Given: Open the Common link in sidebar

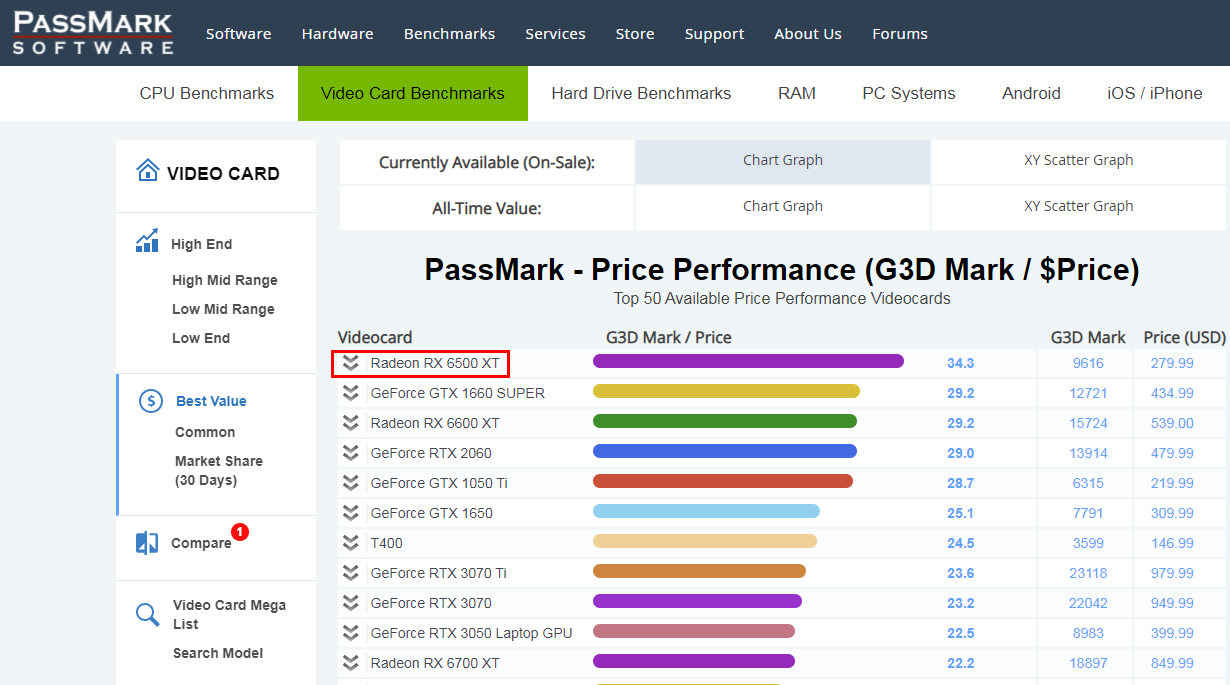Looking at the screenshot, I should pos(205,432).
